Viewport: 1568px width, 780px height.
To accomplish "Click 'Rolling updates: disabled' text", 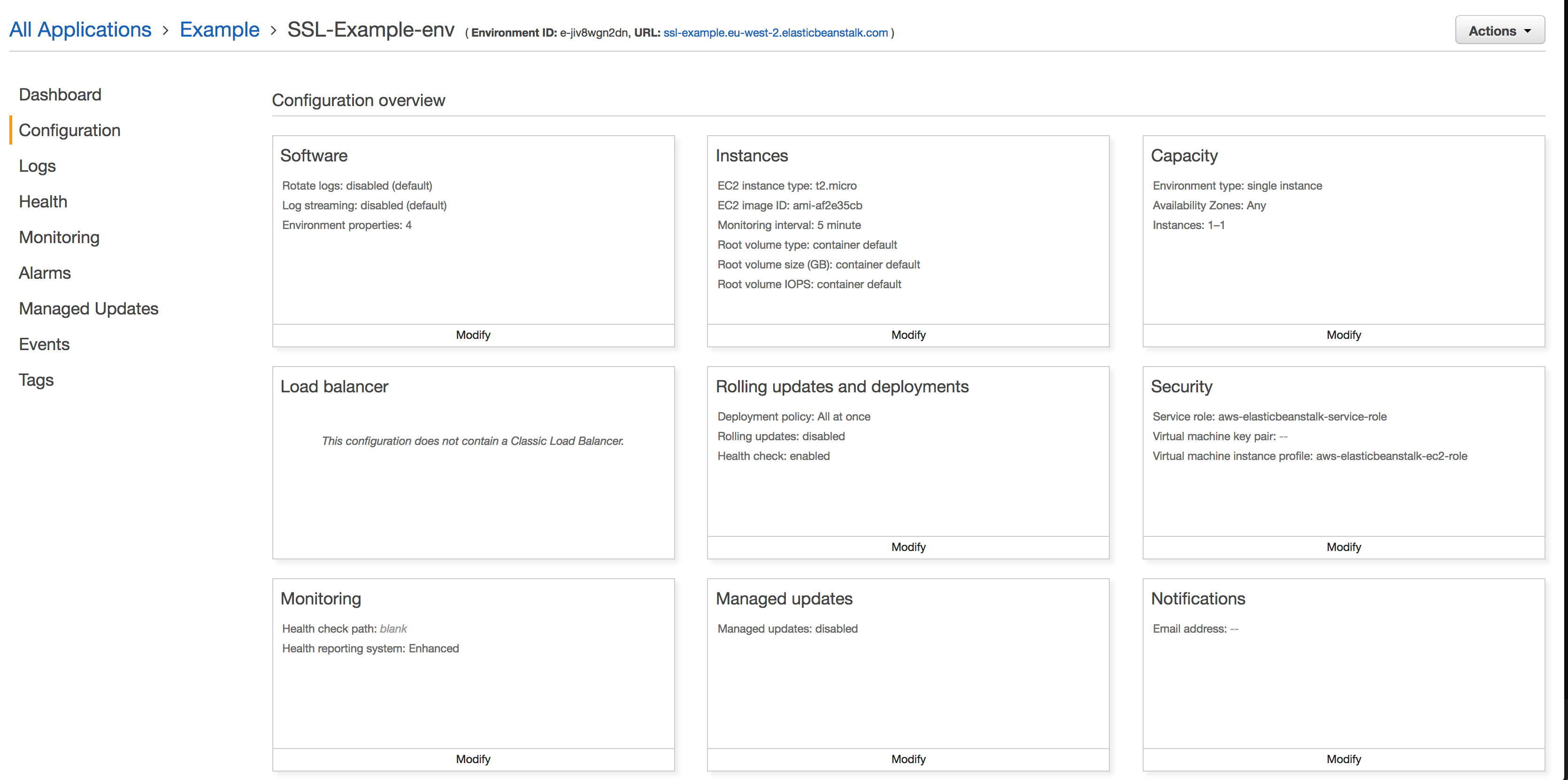I will 781,436.
